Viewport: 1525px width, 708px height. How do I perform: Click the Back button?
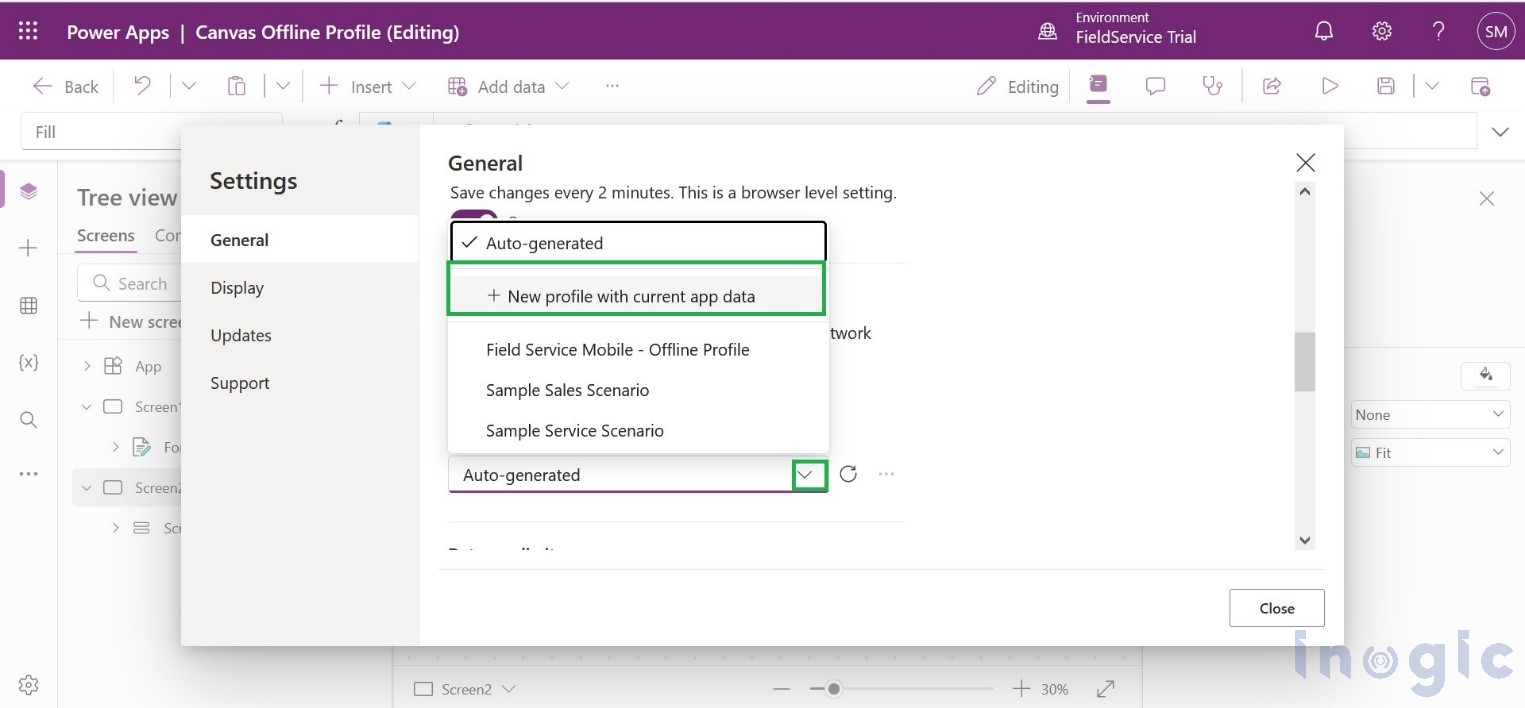66,87
